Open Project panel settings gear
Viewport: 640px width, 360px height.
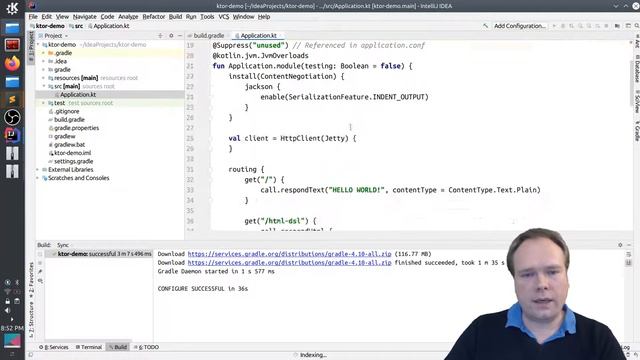[171, 36]
